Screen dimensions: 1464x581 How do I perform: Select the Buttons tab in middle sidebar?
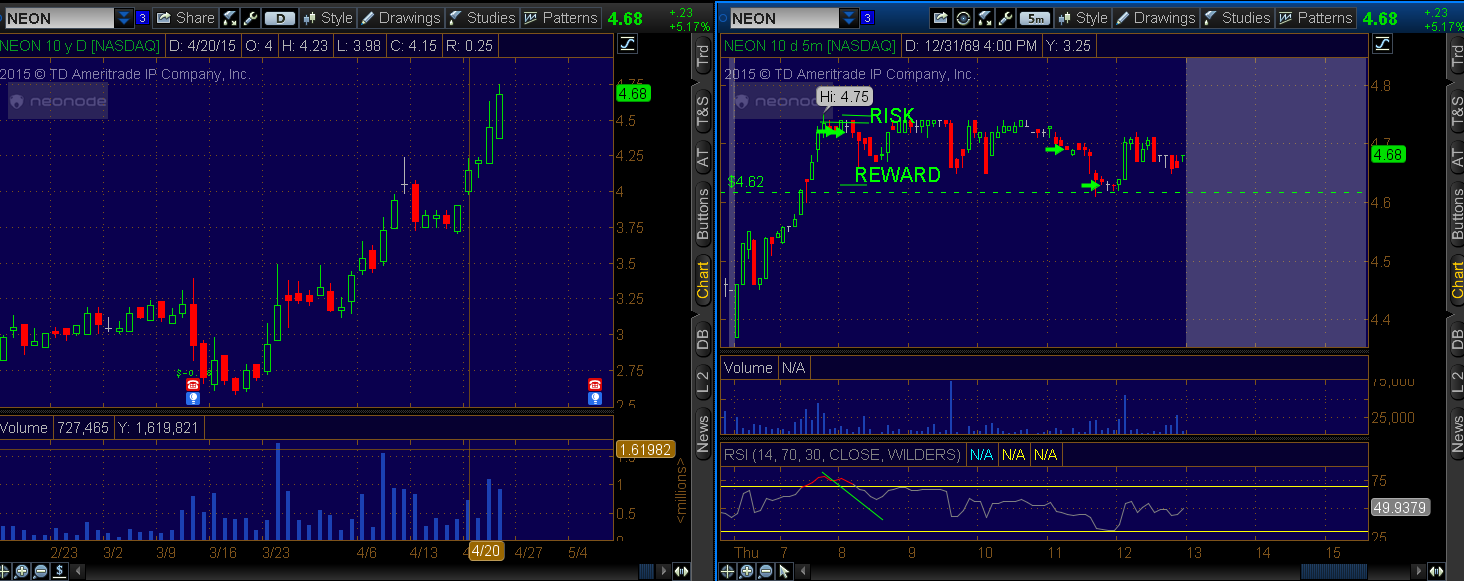coord(702,213)
